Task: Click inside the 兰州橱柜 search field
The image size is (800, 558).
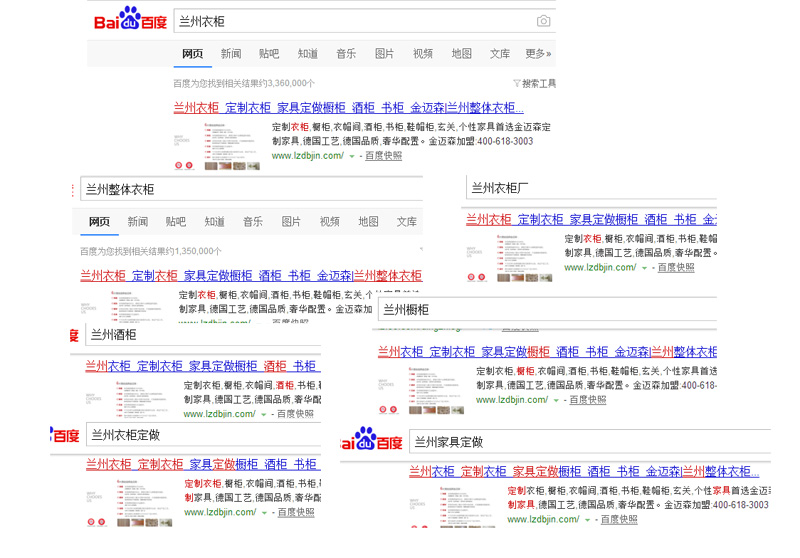Action: (x=547, y=309)
